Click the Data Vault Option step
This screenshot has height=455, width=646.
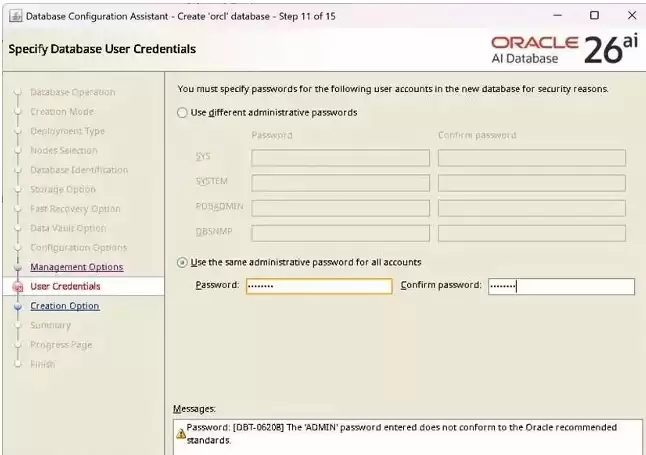(68, 228)
